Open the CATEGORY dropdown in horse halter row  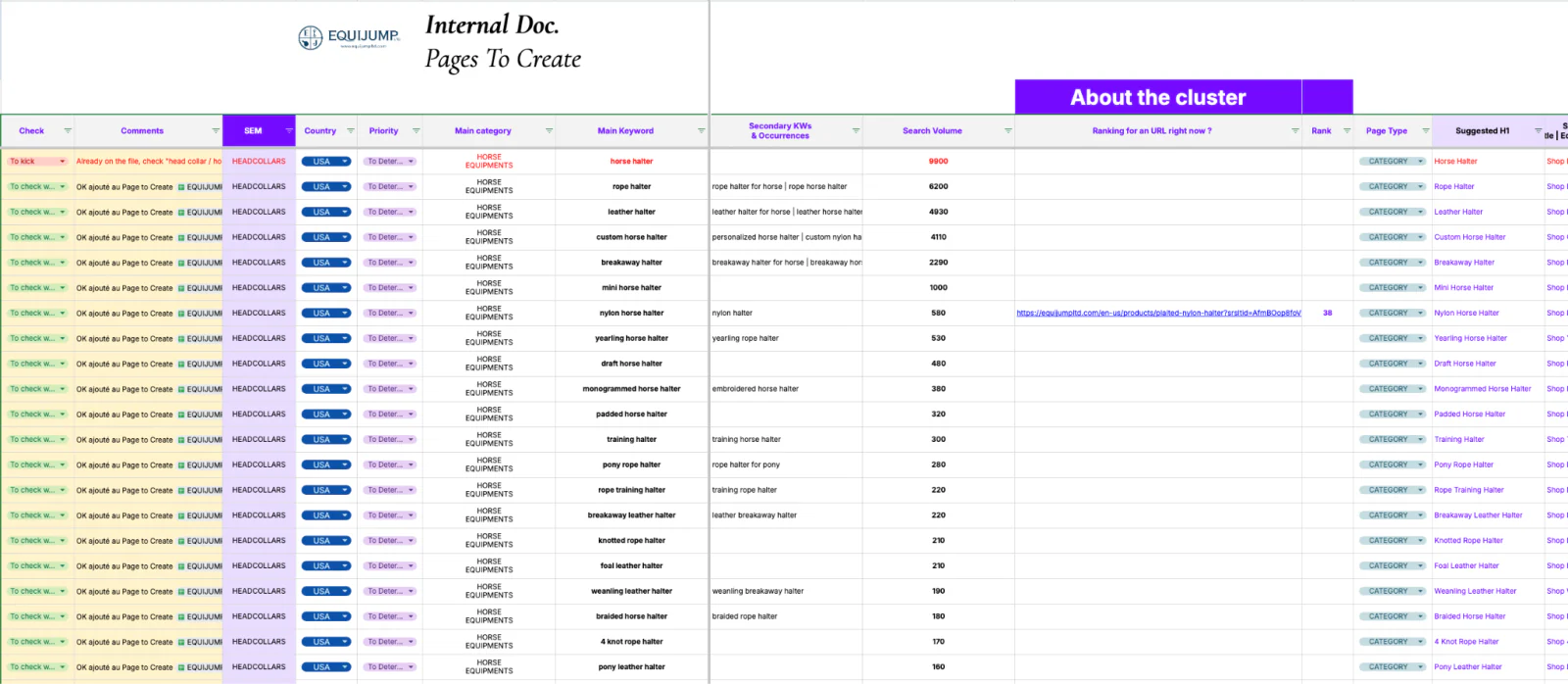[x=1393, y=162]
